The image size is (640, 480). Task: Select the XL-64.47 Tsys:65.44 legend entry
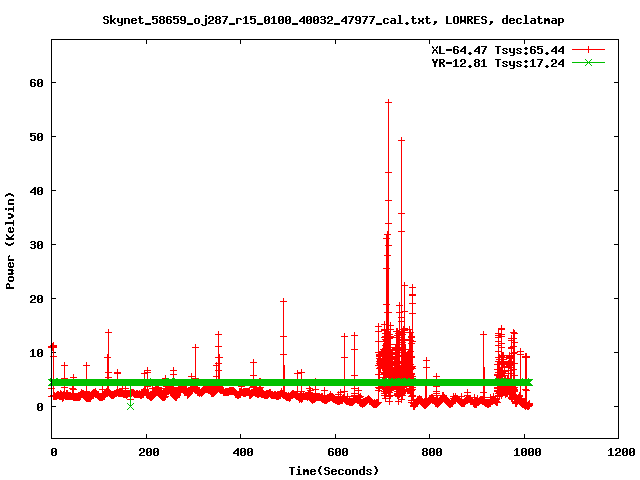pyautogui.click(x=498, y=50)
